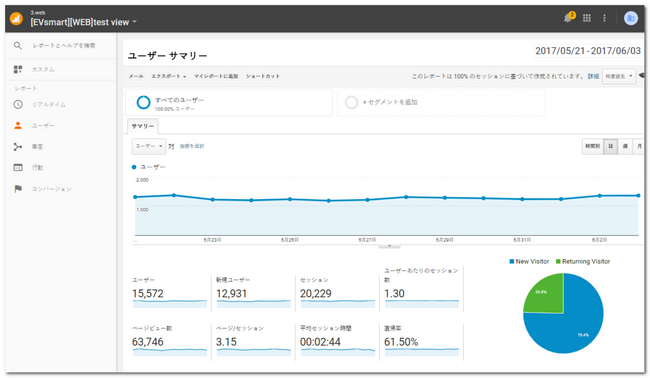
Task: Open the エクスポート dropdown menu
Action: click(168, 76)
